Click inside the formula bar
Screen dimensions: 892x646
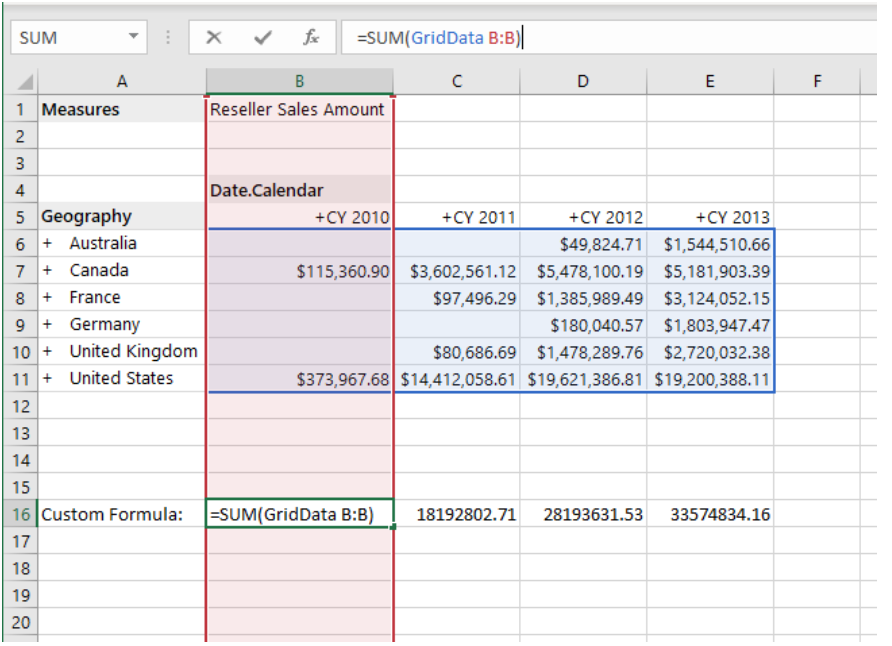pos(500,37)
